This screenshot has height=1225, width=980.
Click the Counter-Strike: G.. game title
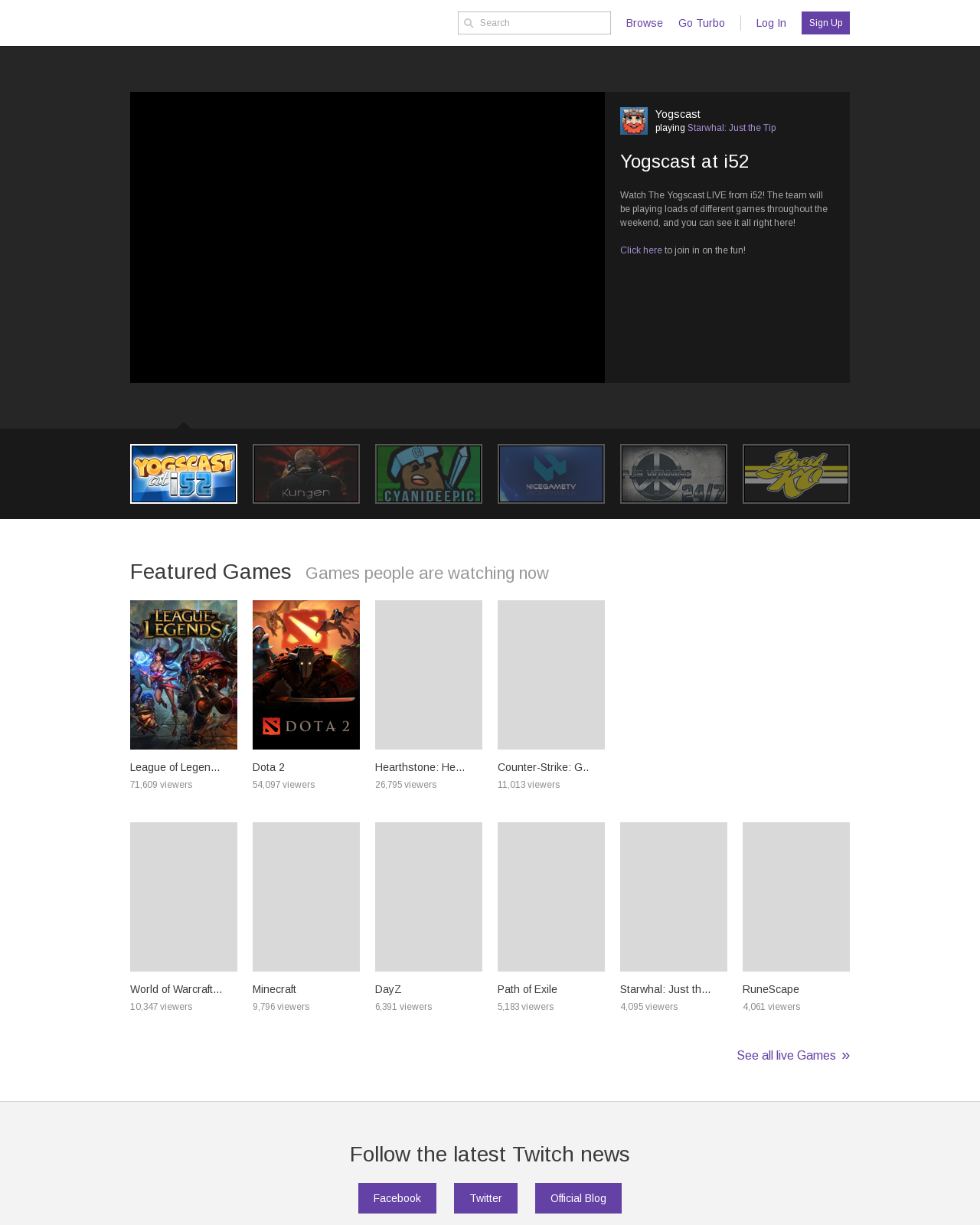[x=543, y=767]
